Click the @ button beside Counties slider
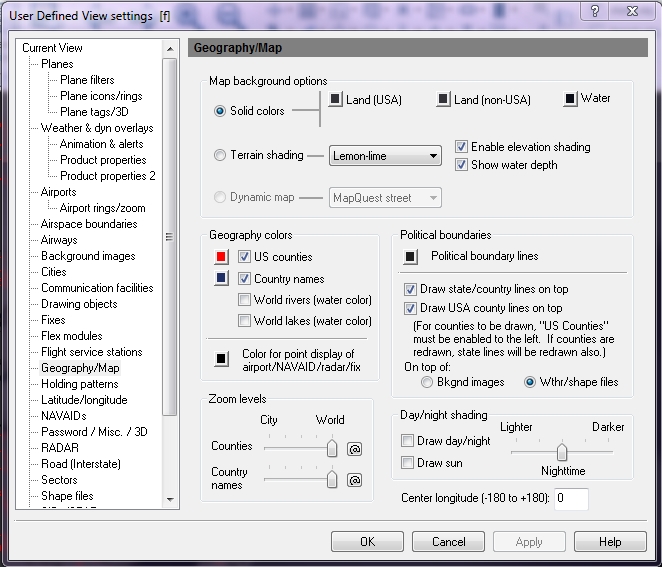 point(354,450)
